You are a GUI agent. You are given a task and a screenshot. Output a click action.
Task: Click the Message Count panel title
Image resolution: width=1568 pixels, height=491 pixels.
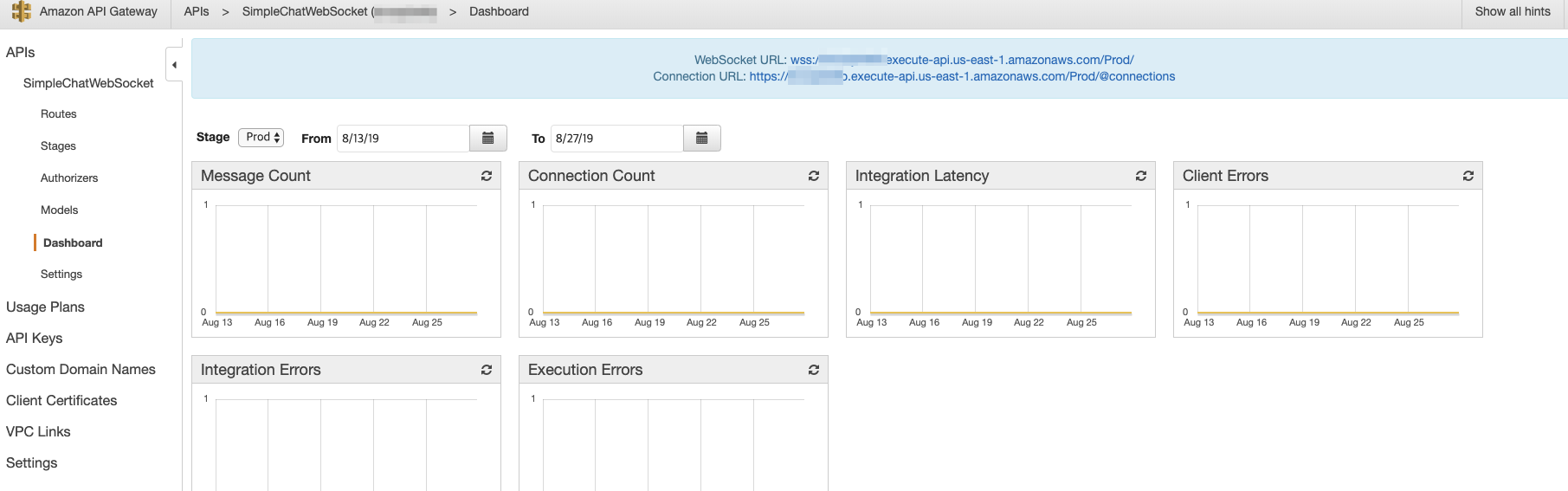(x=255, y=176)
